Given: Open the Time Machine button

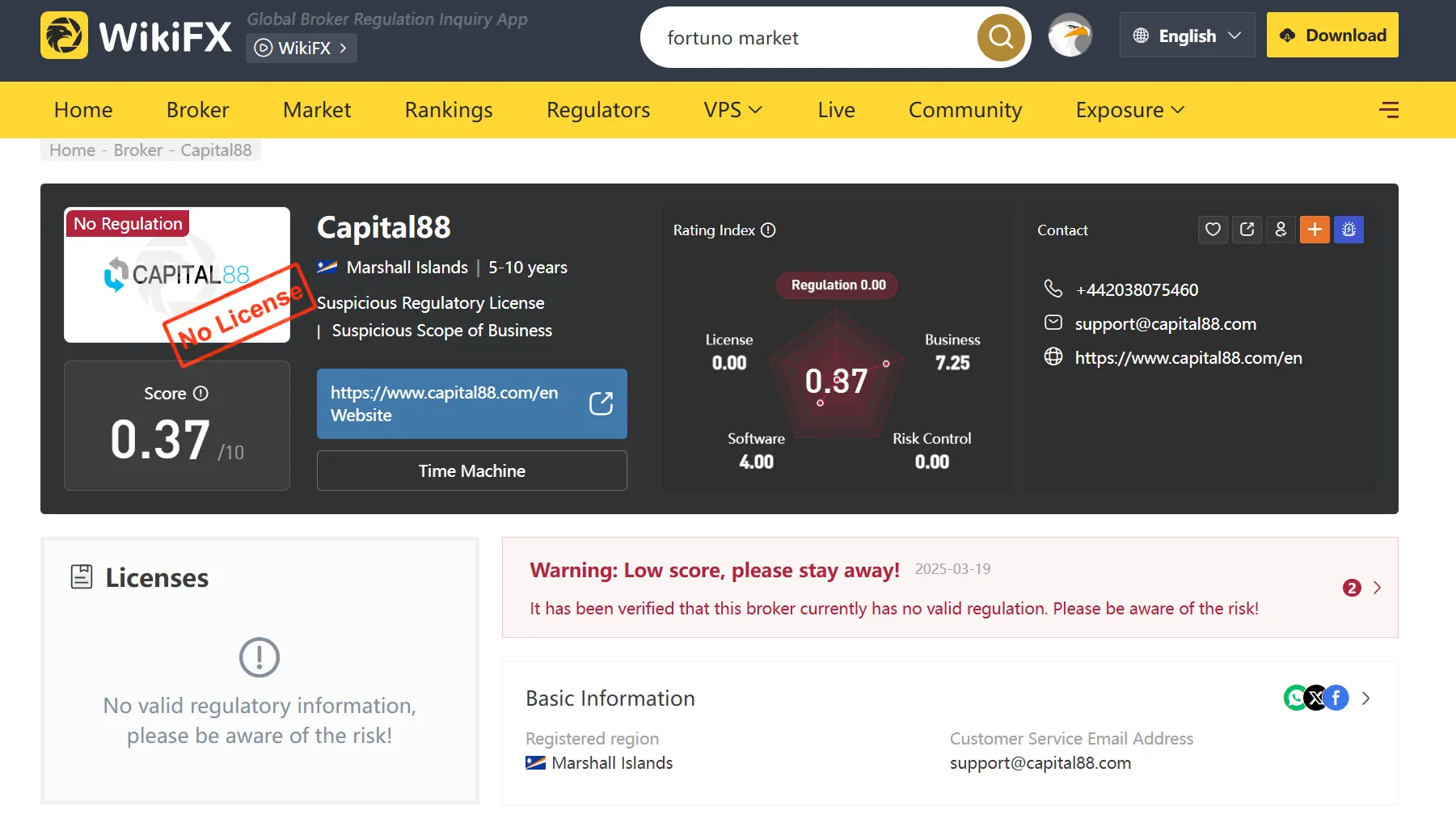Looking at the screenshot, I should (x=472, y=470).
